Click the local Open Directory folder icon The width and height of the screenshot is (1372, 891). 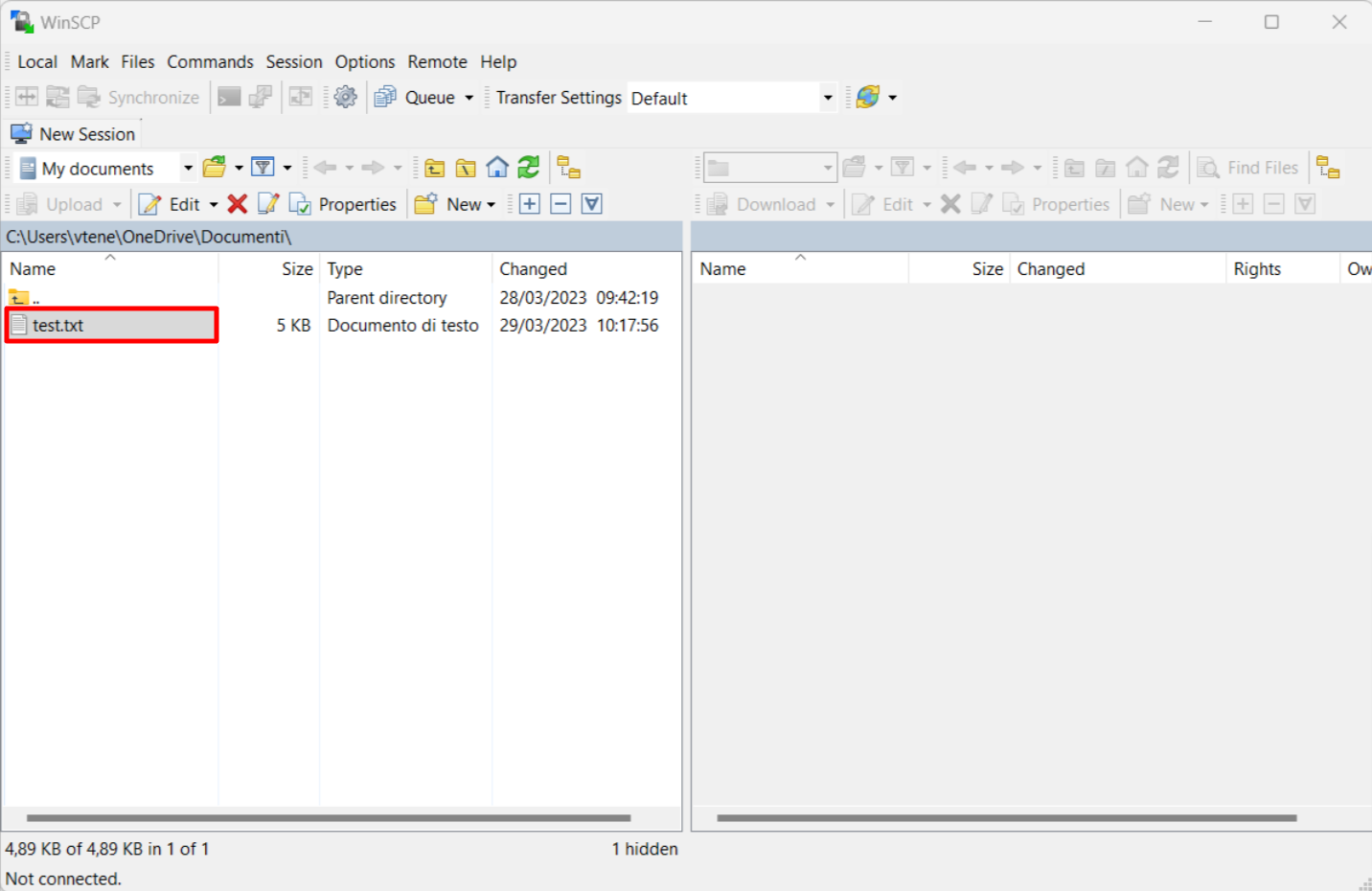click(x=215, y=168)
